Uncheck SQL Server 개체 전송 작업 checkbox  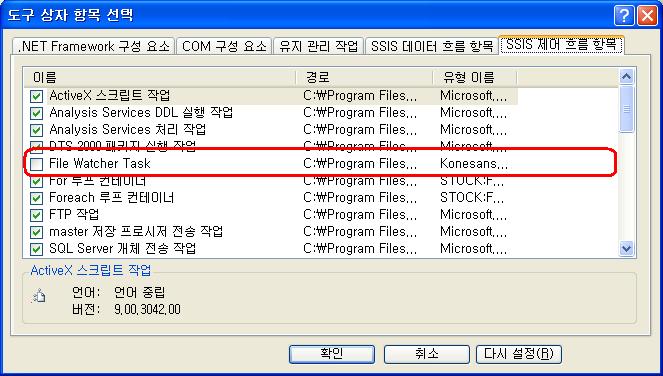coord(36,249)
